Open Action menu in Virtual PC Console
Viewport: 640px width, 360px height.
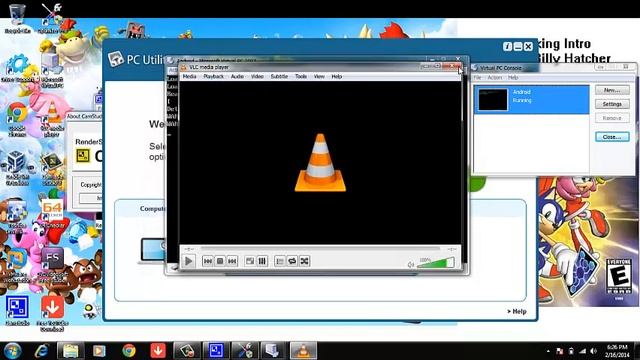click(494, 77)
